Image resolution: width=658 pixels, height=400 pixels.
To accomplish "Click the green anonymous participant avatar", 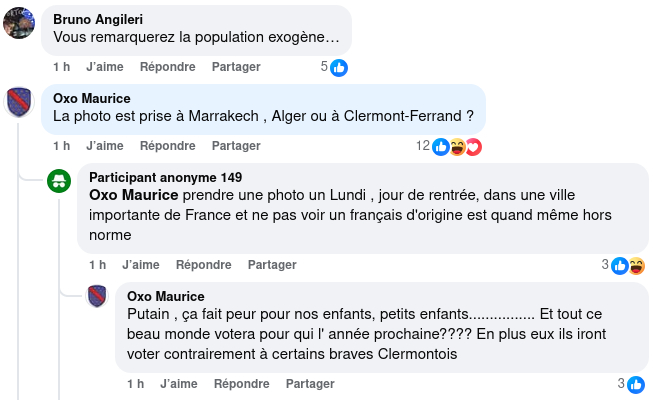I will pos(59,181).
